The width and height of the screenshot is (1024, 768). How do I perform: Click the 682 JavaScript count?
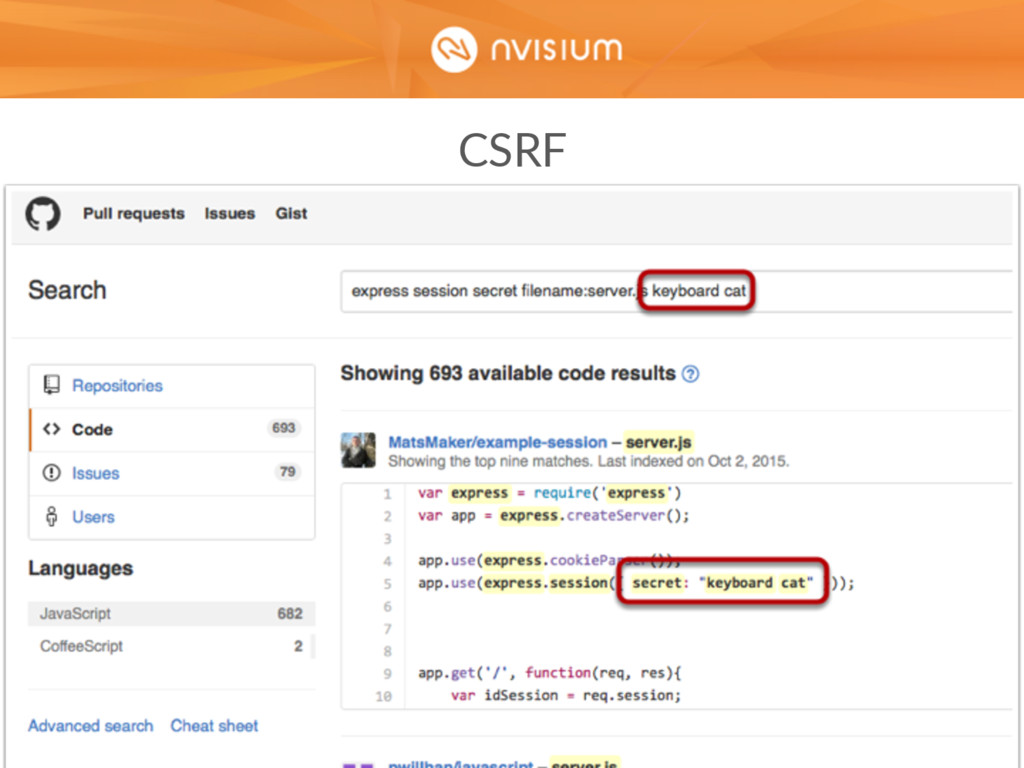point(290,614)
